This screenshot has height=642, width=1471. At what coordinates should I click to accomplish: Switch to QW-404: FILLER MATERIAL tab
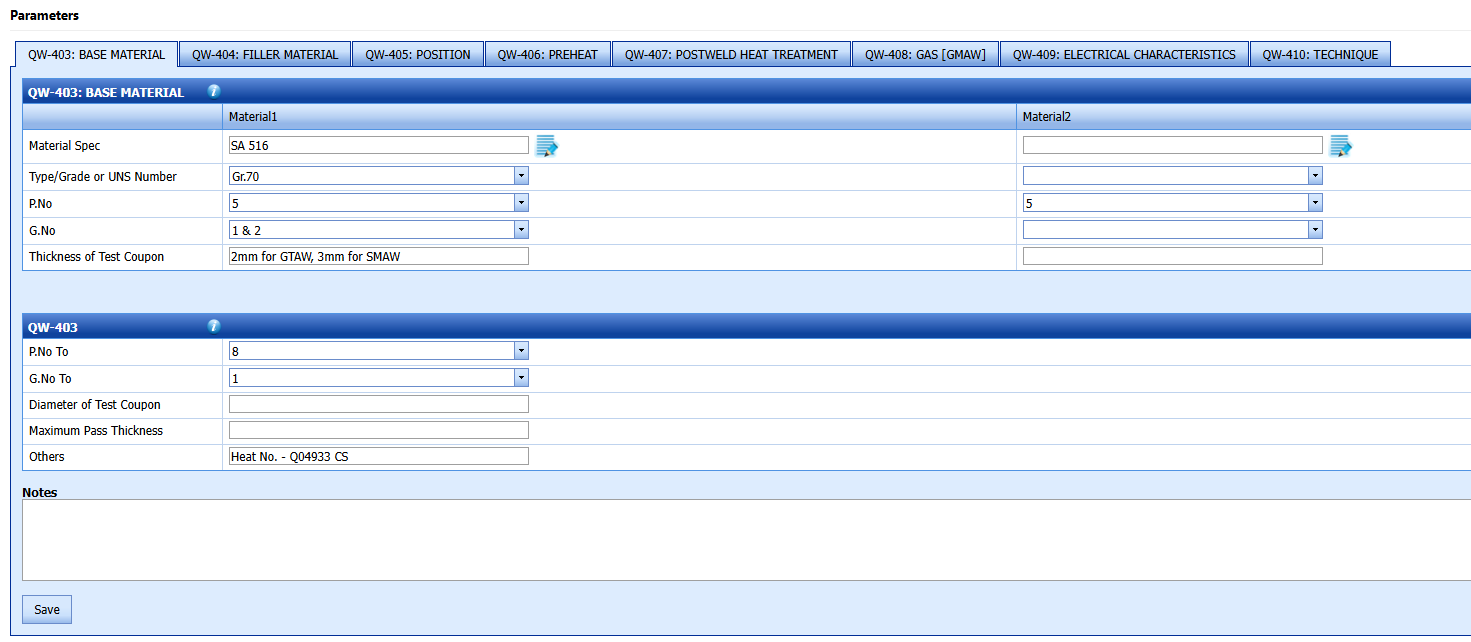(x=265, y=55)
